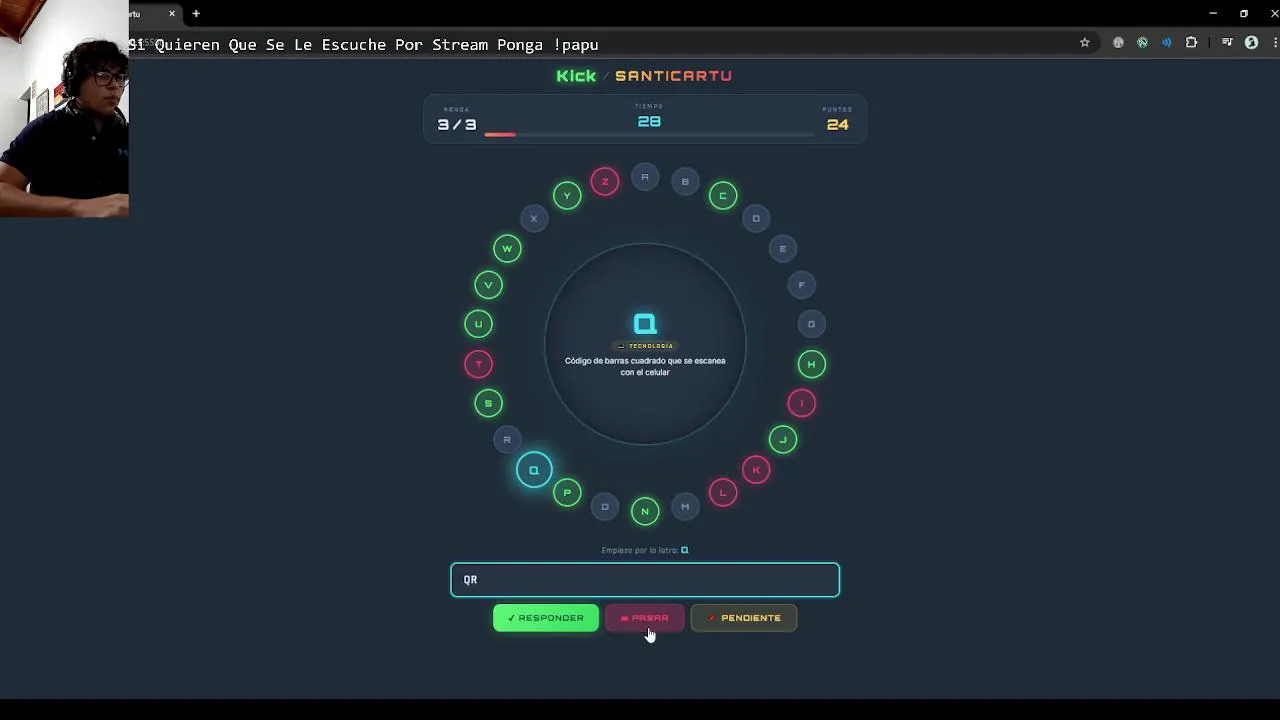Select green letter V circle

tap(488, 285)
